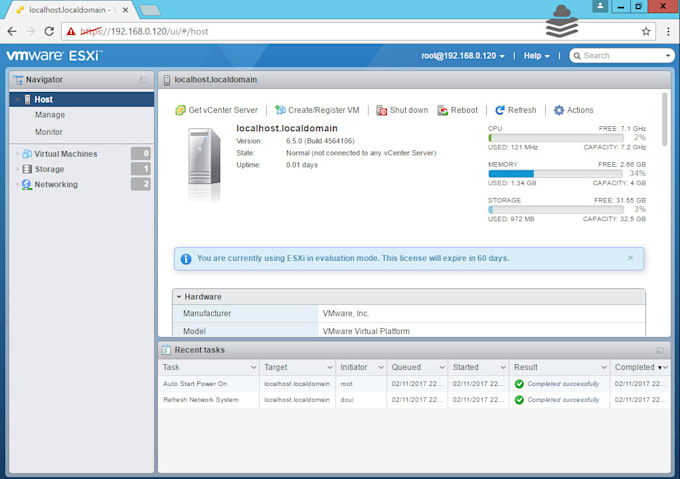680x479 pixels.
Task: Click the Search input field
Action: 622,55
